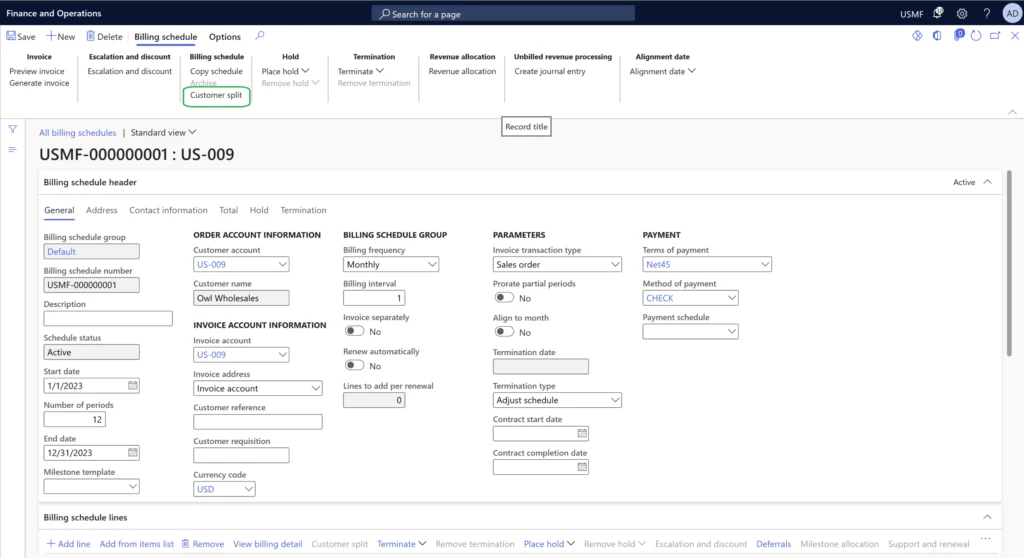Screen dimensions: 1024x558
Task: Click Customer split in the ribbon
Action: point(216,95)
